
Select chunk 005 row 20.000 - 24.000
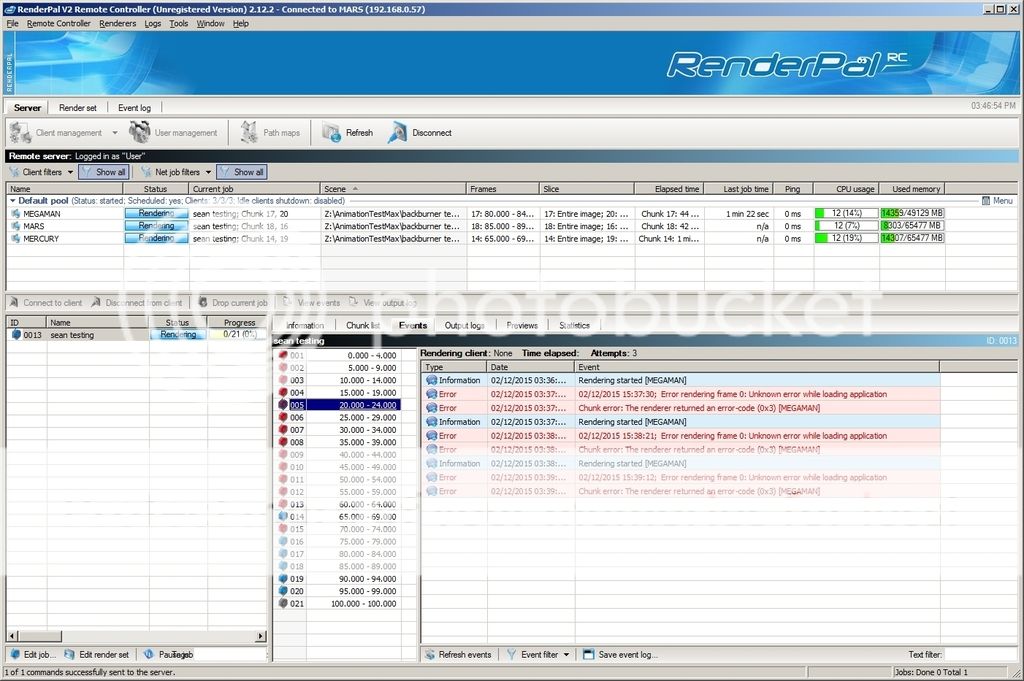344,405
